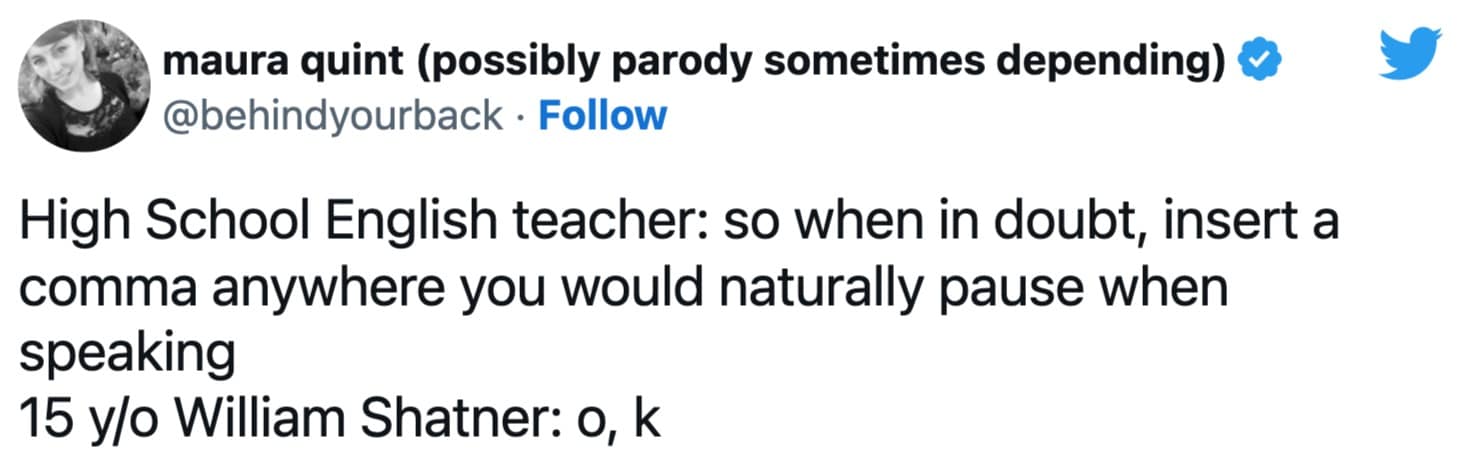
Task: Click the Follow link
Action: point(602,116)
